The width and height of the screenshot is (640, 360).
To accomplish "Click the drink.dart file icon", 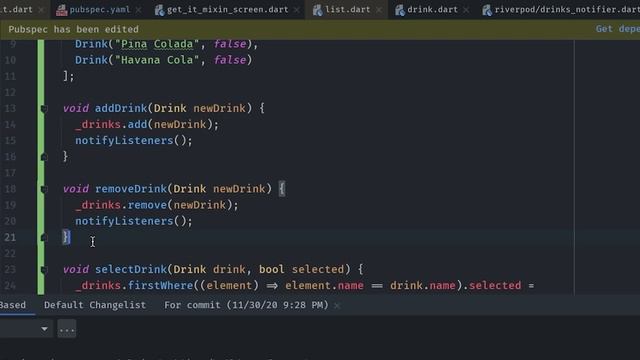I will (x=400, y=10).
